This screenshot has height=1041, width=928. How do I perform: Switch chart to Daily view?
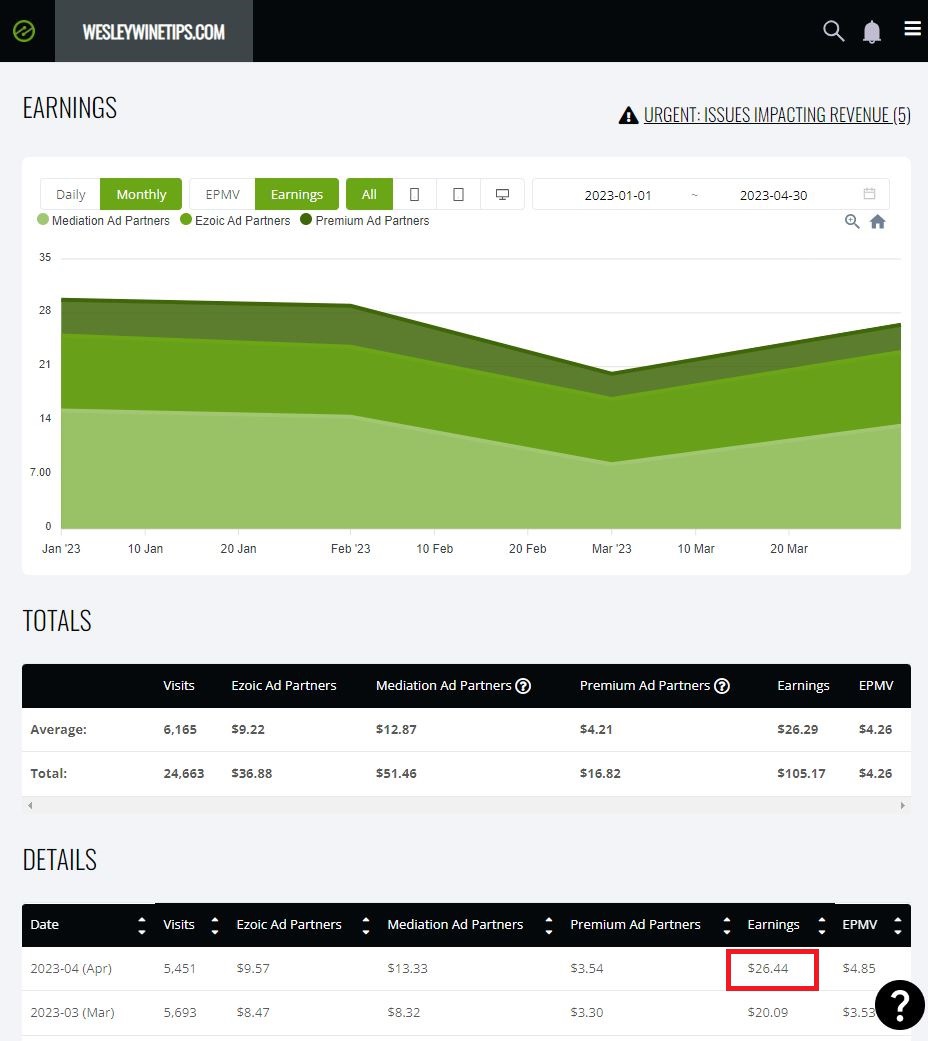point(70,195)
